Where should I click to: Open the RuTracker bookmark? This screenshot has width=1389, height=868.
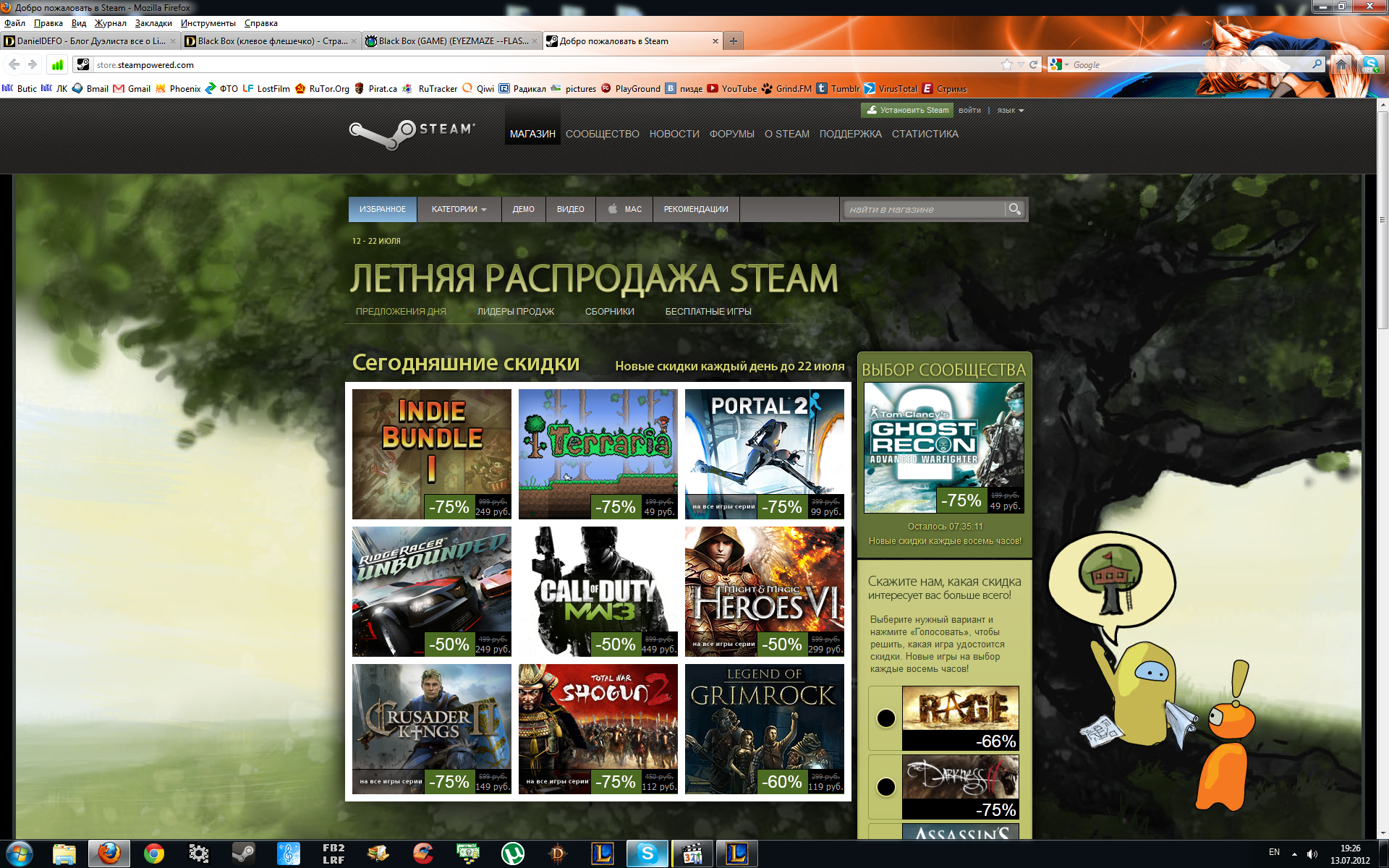point(430,88)
